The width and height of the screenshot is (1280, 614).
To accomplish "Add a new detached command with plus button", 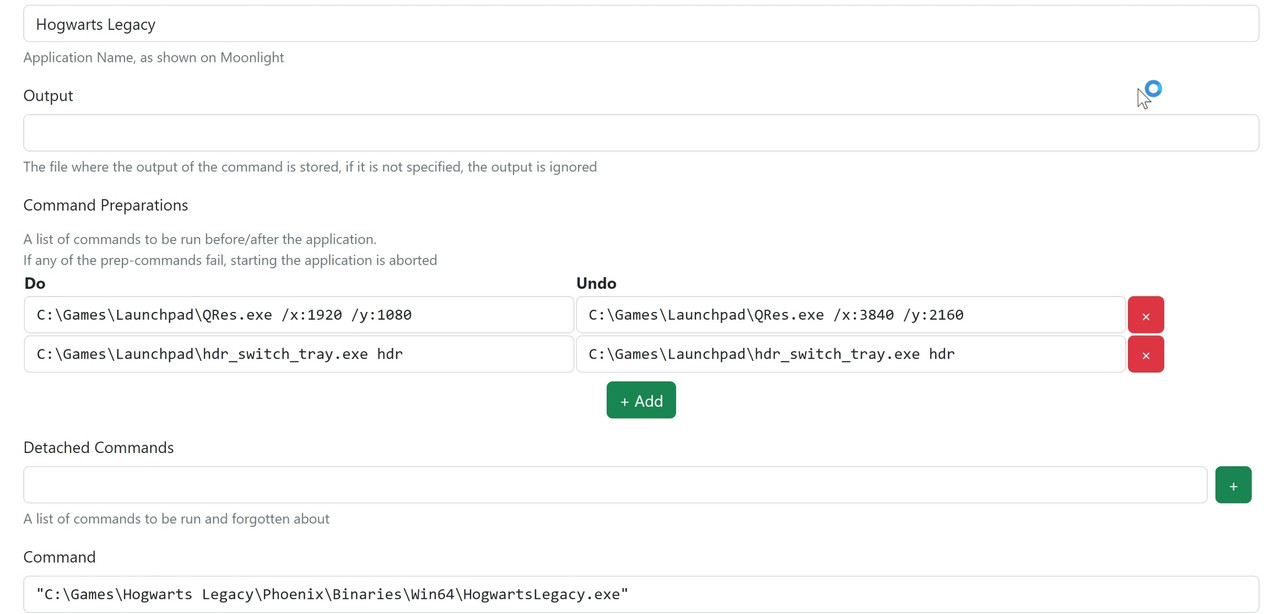I will tap(1233, 485).
